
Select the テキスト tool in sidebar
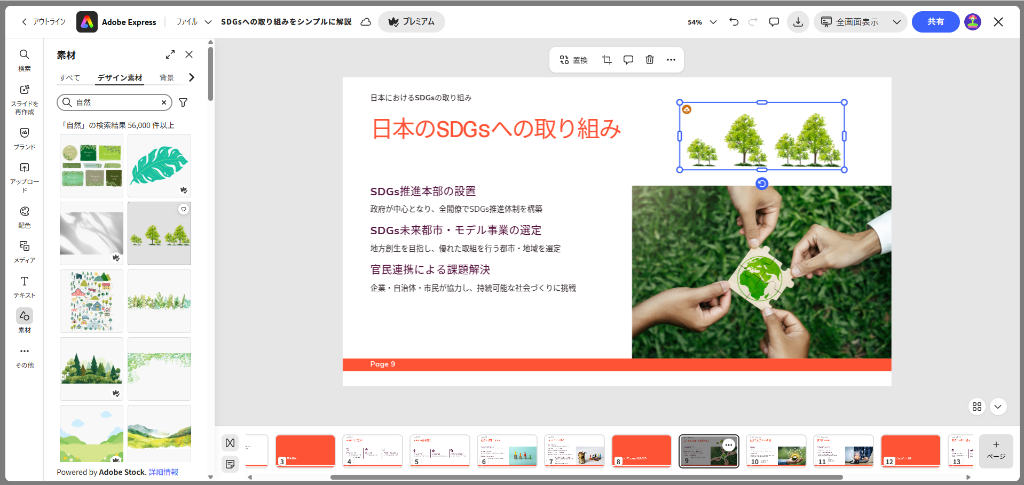point(24,286)
